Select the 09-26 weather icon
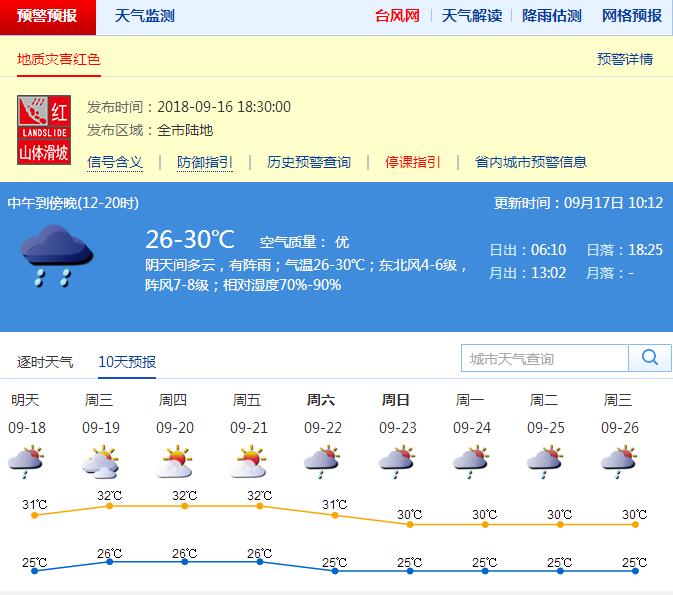The width and height of the screenshot is (673, 595). (x=618, y=462)
